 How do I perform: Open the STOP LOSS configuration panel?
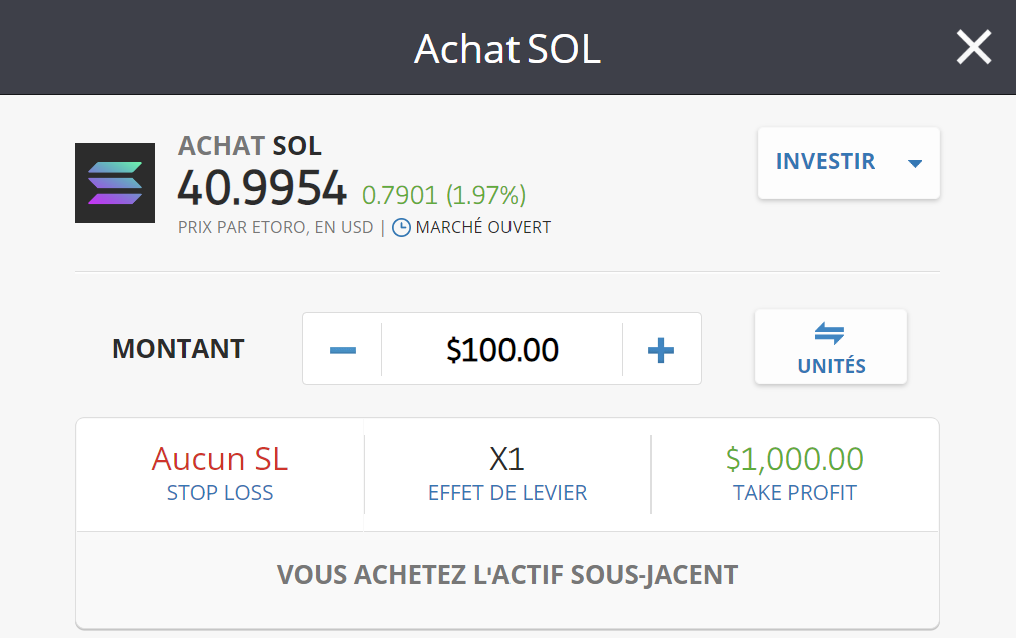click(219, 474)
